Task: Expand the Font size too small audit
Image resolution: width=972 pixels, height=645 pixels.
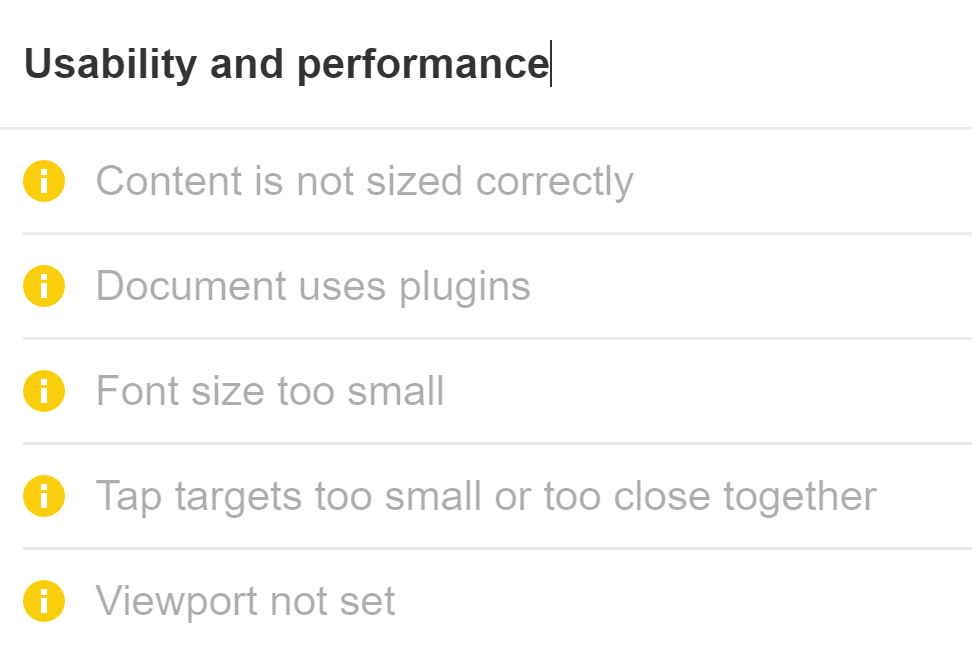Action: pos(270,391)
